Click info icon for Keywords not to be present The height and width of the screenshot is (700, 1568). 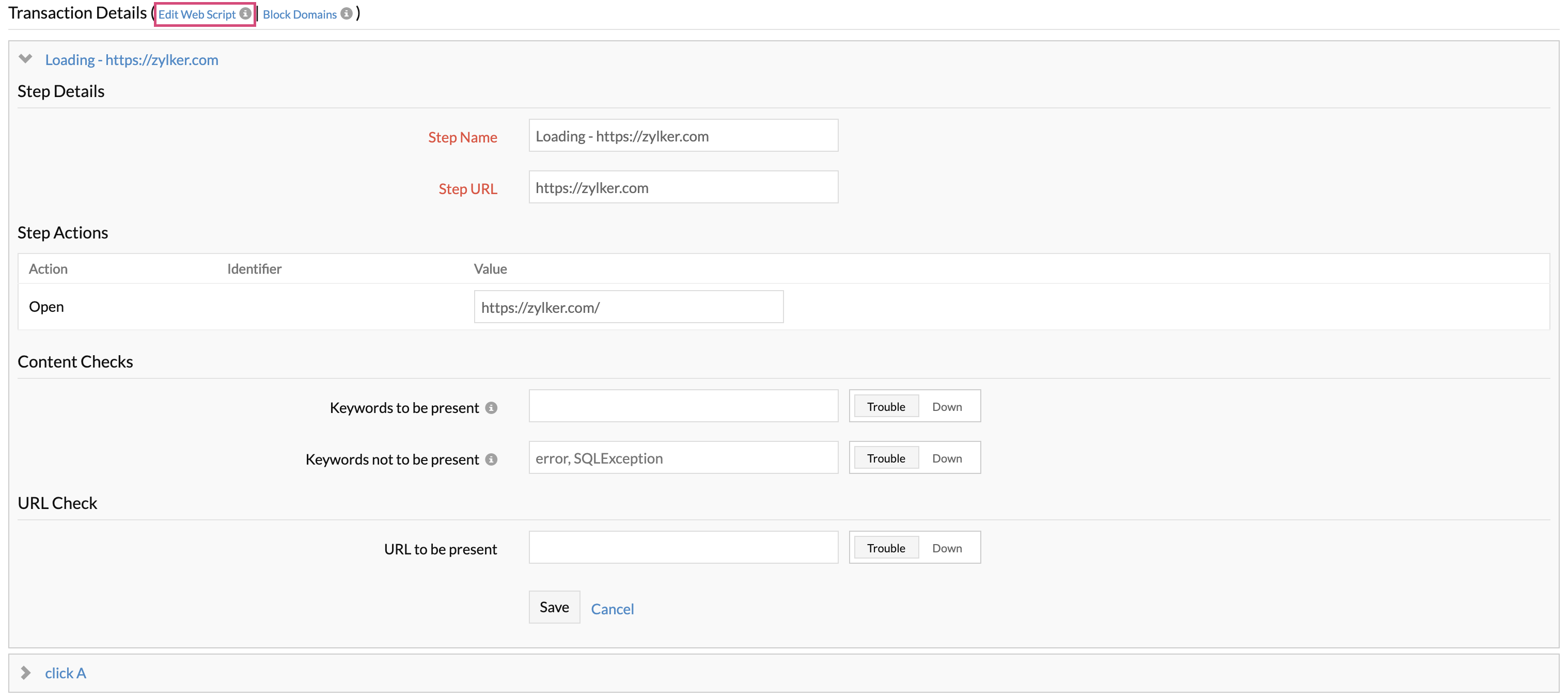point(491,459)
